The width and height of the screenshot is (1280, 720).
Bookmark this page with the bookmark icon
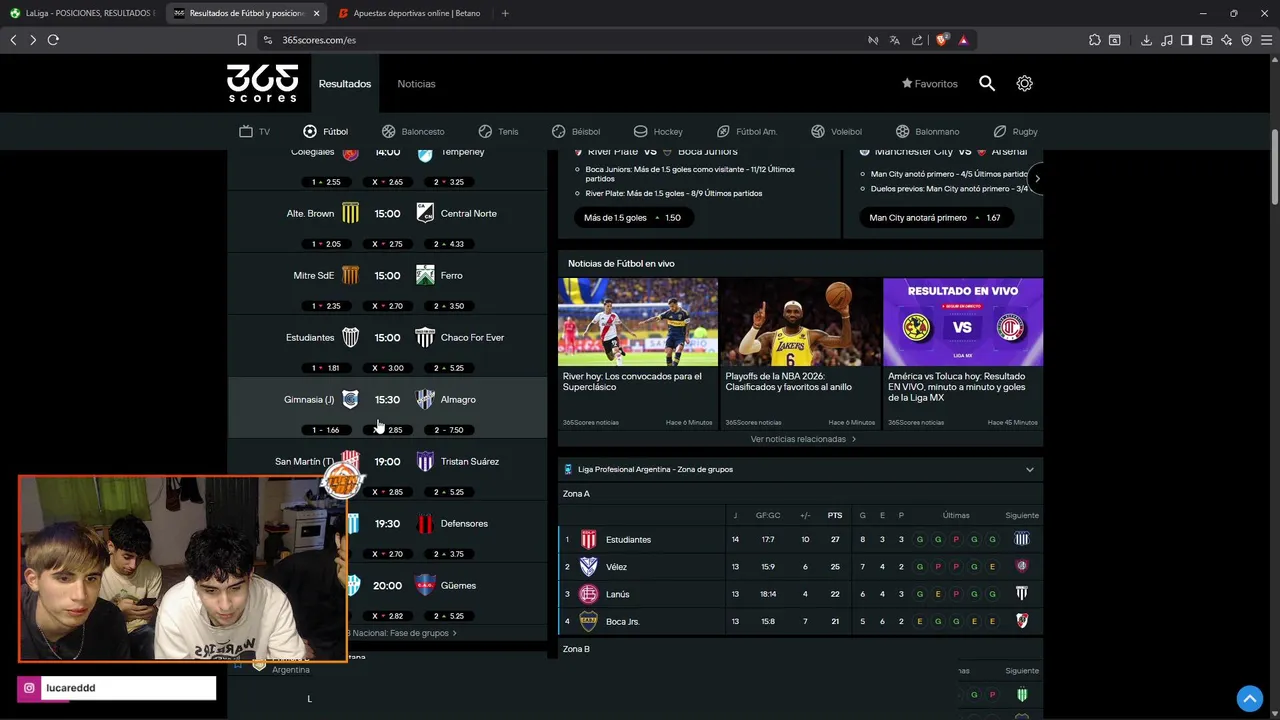tap(241, 40)
